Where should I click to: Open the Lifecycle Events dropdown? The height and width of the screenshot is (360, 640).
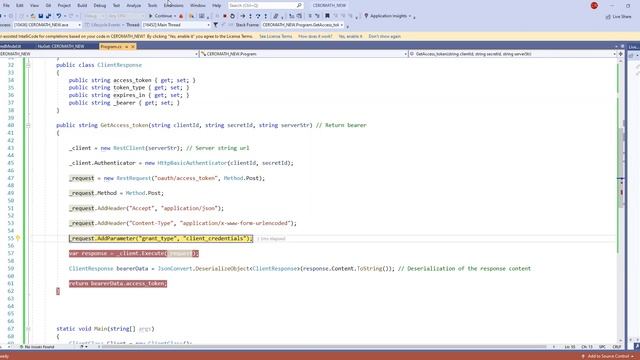[x=104, y=25]
